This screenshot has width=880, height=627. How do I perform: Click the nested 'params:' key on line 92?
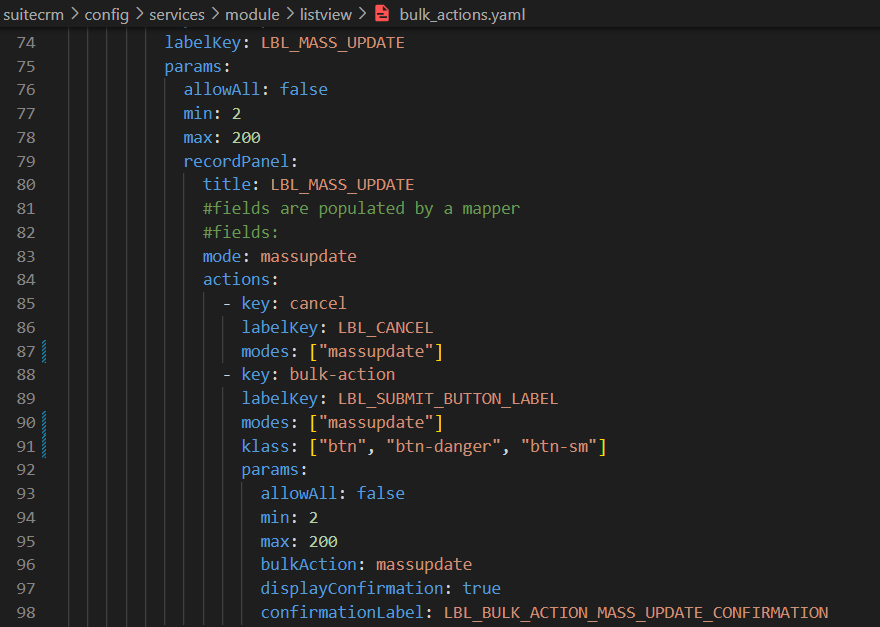pos(274,470)
